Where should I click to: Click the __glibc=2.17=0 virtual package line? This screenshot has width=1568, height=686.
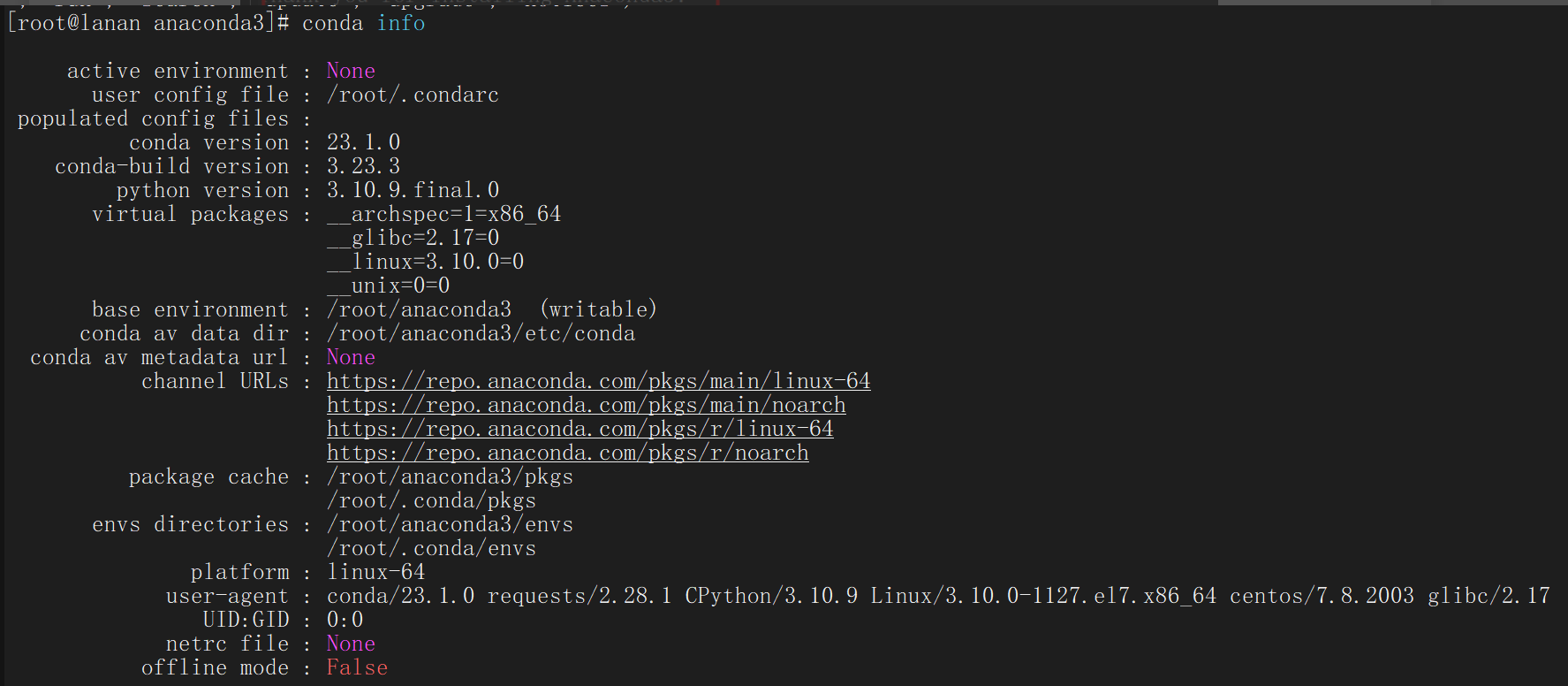tap(413, 238)
